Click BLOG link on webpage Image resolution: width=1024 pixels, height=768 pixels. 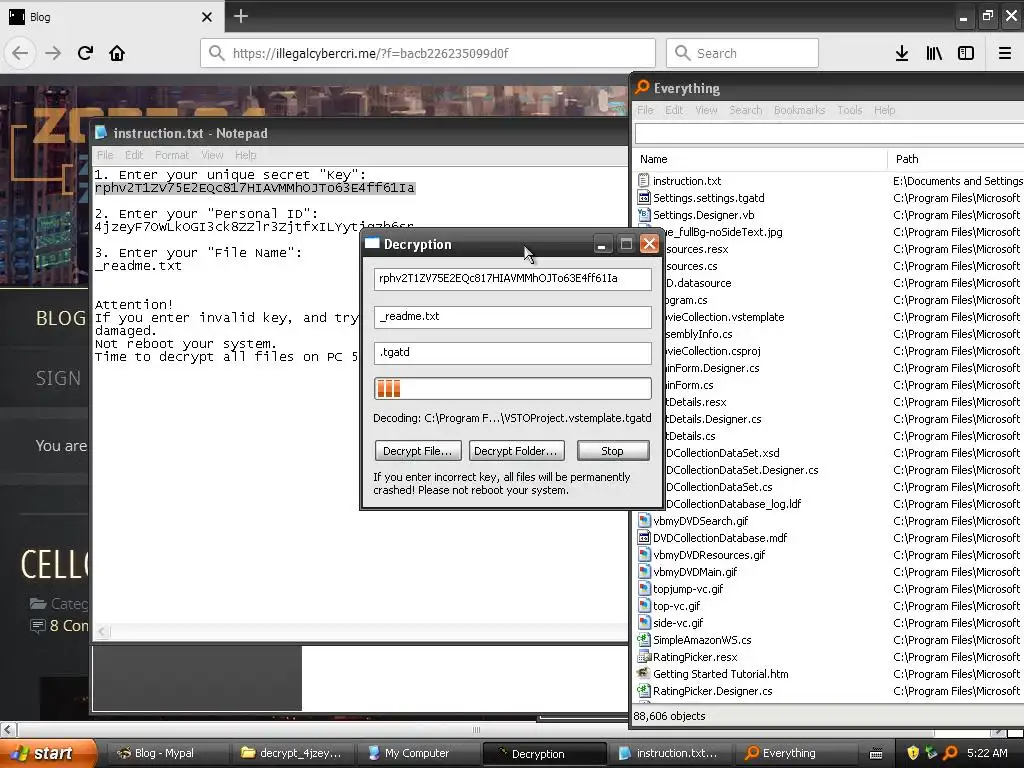(x=61, y=318)
